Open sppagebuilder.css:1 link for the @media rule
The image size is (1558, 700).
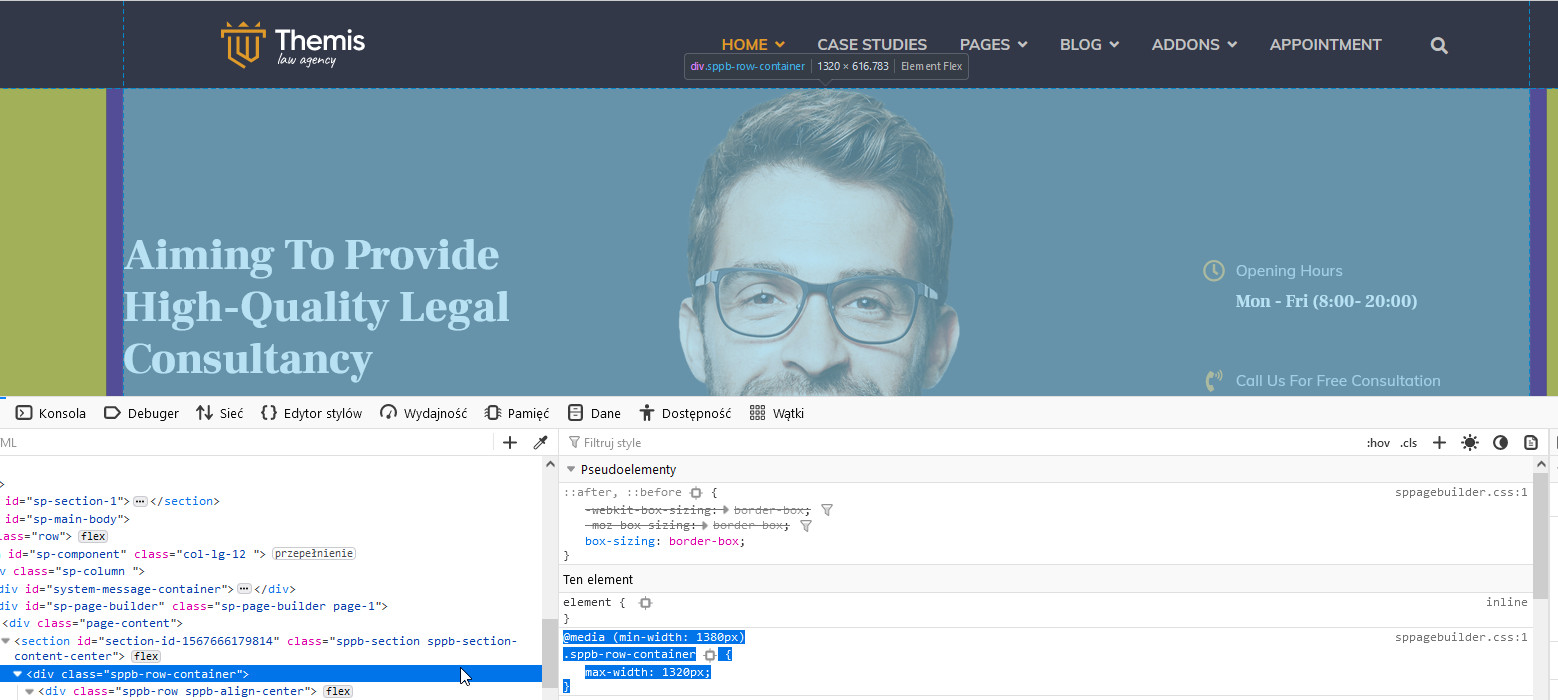pos(1461,637)
